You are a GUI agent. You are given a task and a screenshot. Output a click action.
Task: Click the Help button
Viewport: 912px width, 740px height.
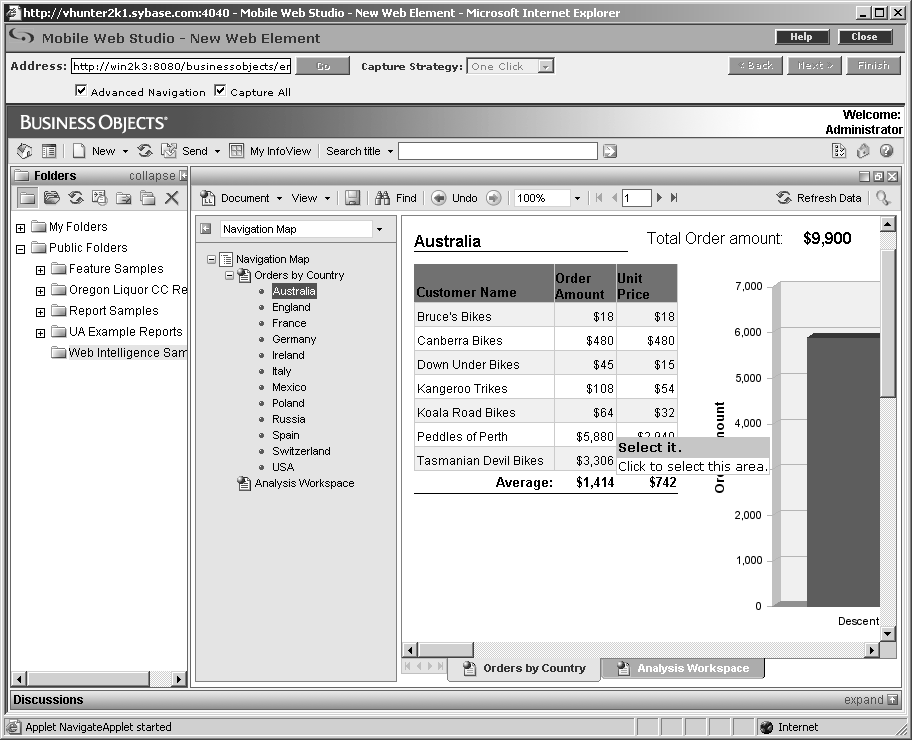click(801, 37)
